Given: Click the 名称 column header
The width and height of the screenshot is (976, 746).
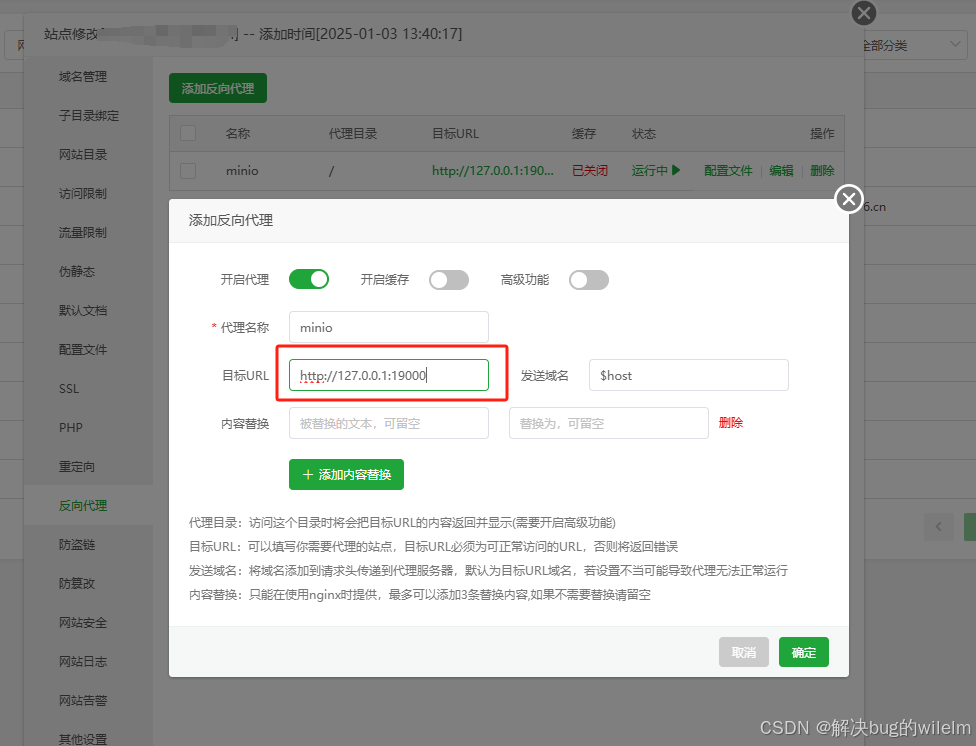Looking at the screenshot, I should (x=237, y=133).
